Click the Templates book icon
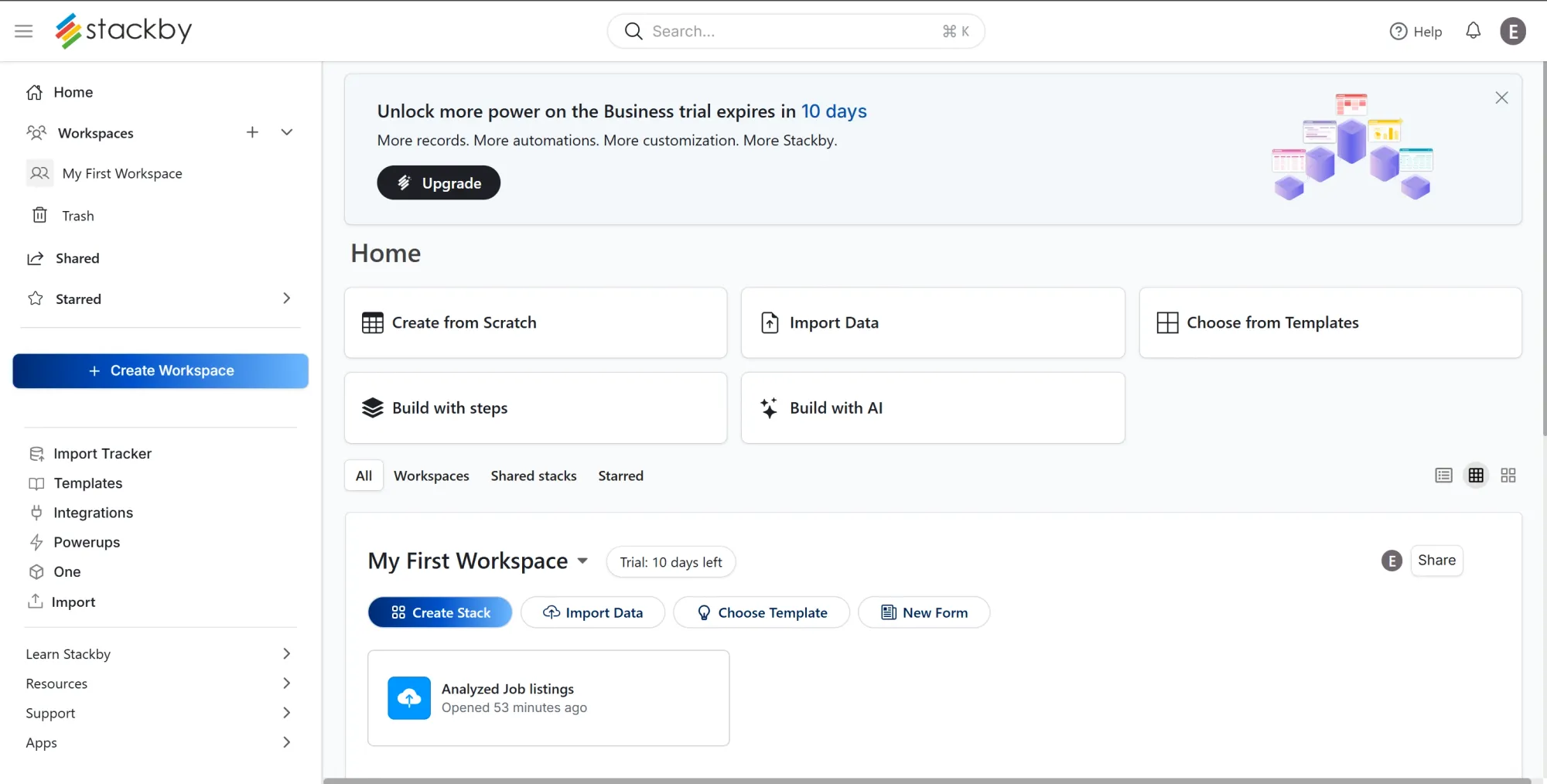Viewport: 1547px width, 784px height. click(36, 483)
